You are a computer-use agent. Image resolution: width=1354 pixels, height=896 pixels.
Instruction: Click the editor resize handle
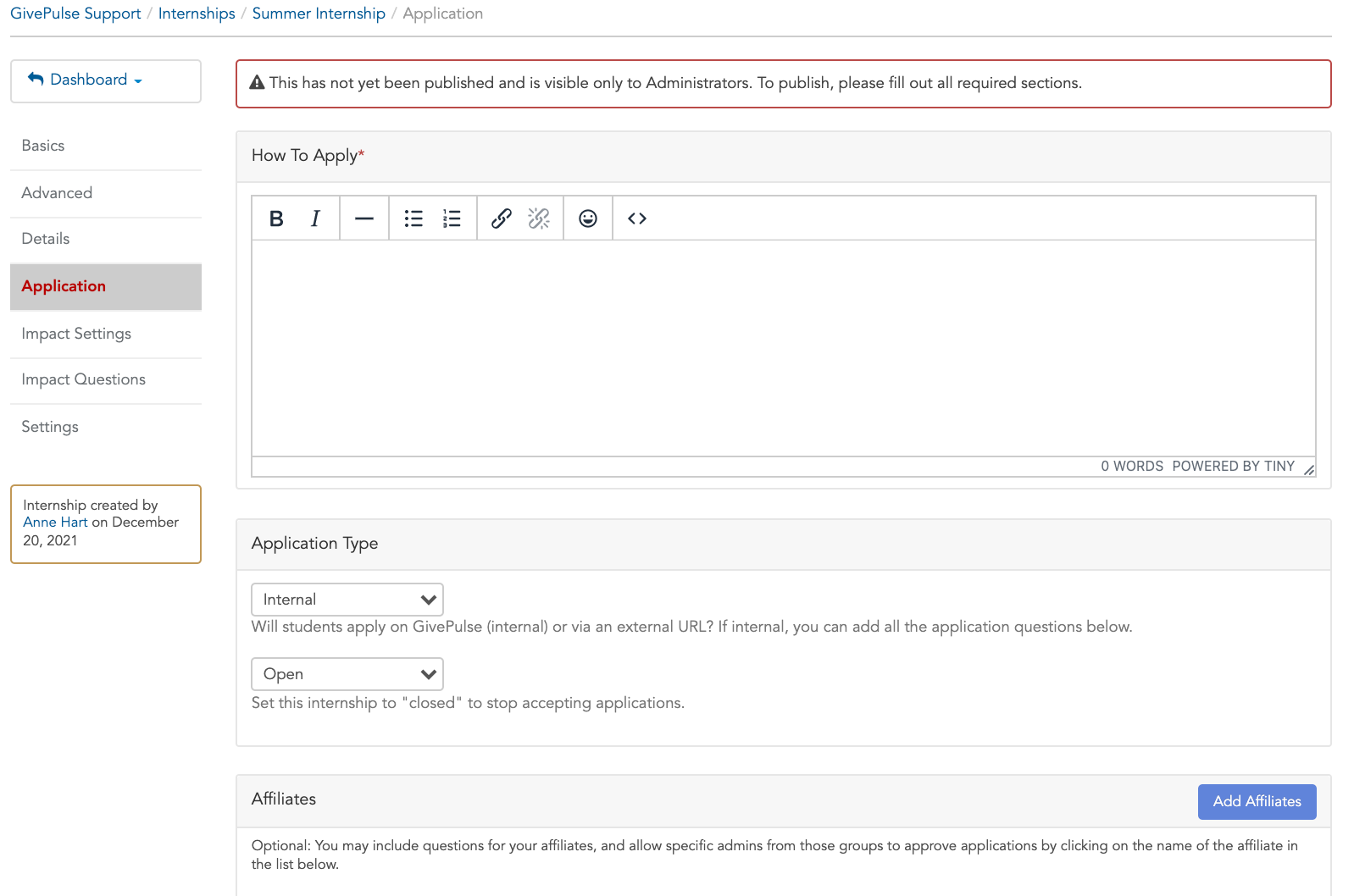point(1308,469)
